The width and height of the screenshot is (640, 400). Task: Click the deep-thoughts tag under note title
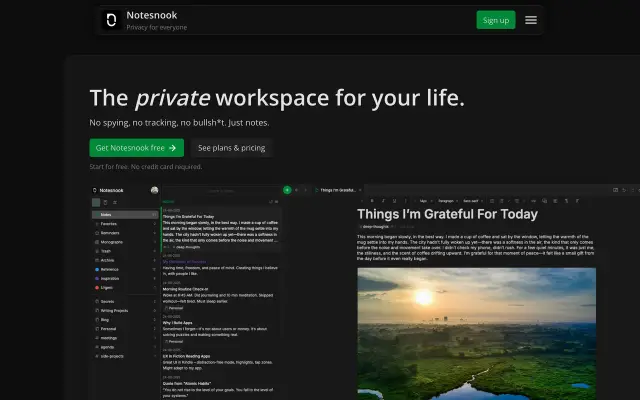[x=374, y=227]
